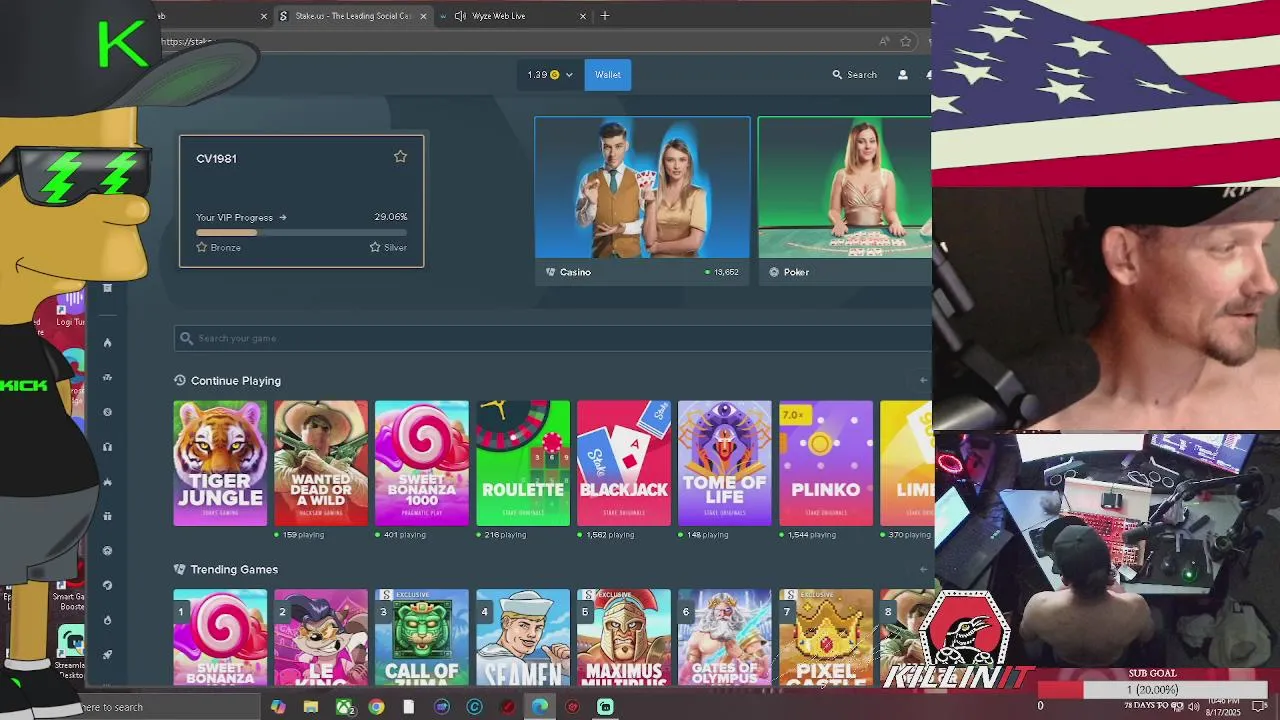Screen dimensions: 1280x720
Task: Open Call of Zuma trending game
Action: 422,638
